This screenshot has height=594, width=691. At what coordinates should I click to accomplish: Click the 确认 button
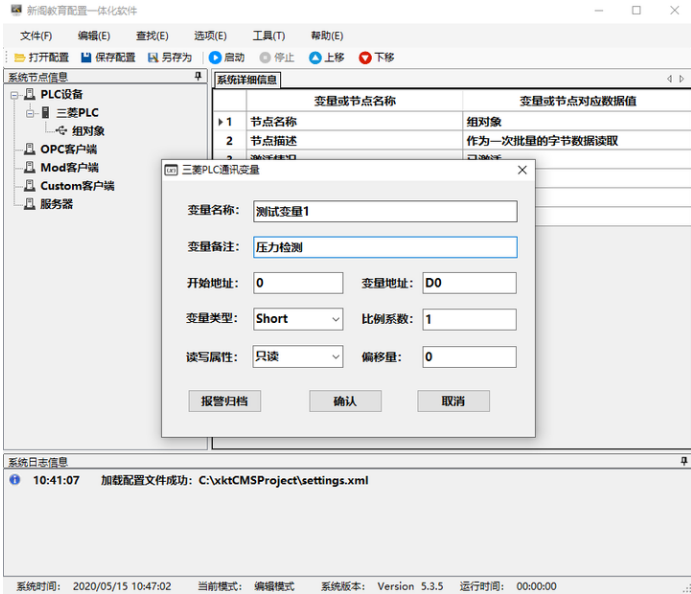(345, 401)
